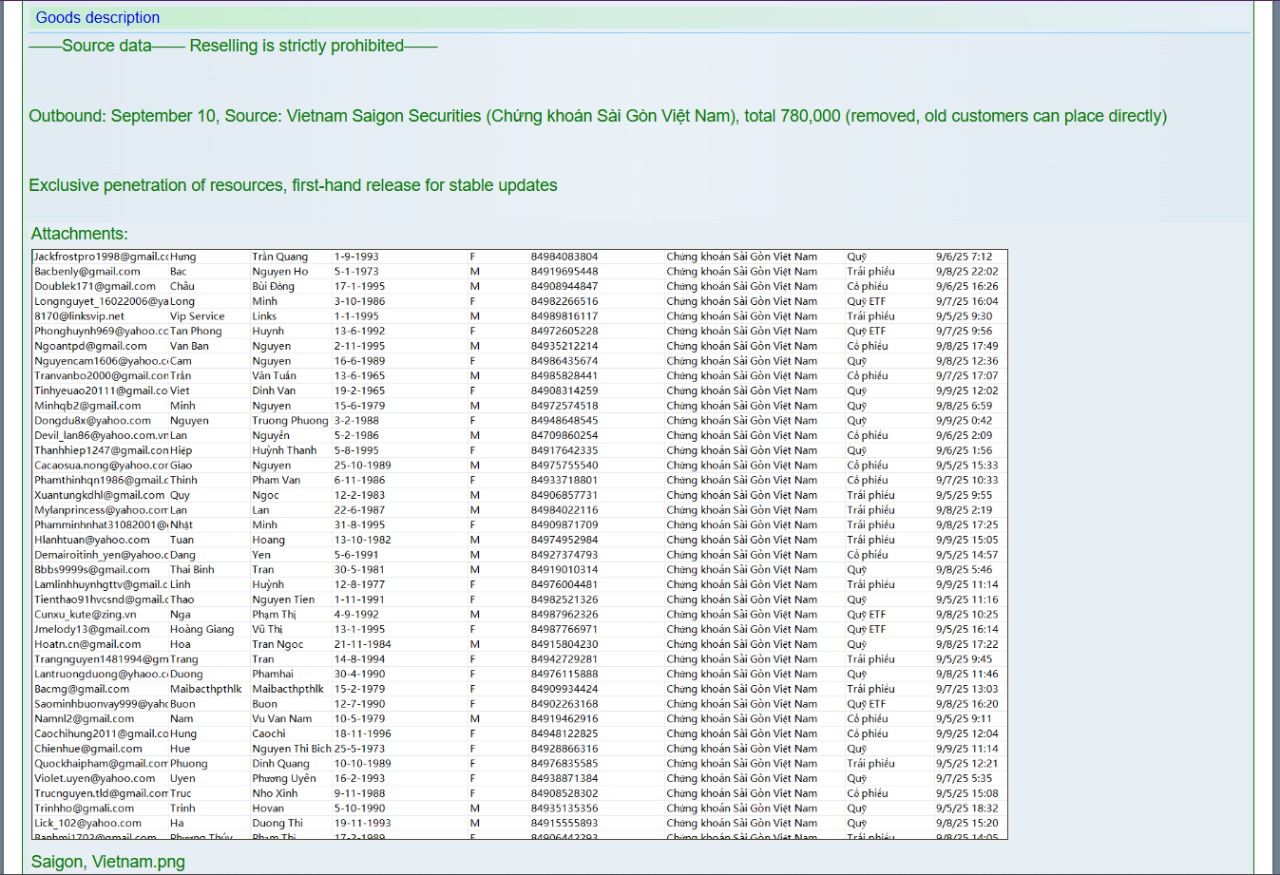Select the 9/7/25 5:35 timestamp cell
Image resolution: width=1280 pixels, height=875 pixels.
click(x=963, y=779)
